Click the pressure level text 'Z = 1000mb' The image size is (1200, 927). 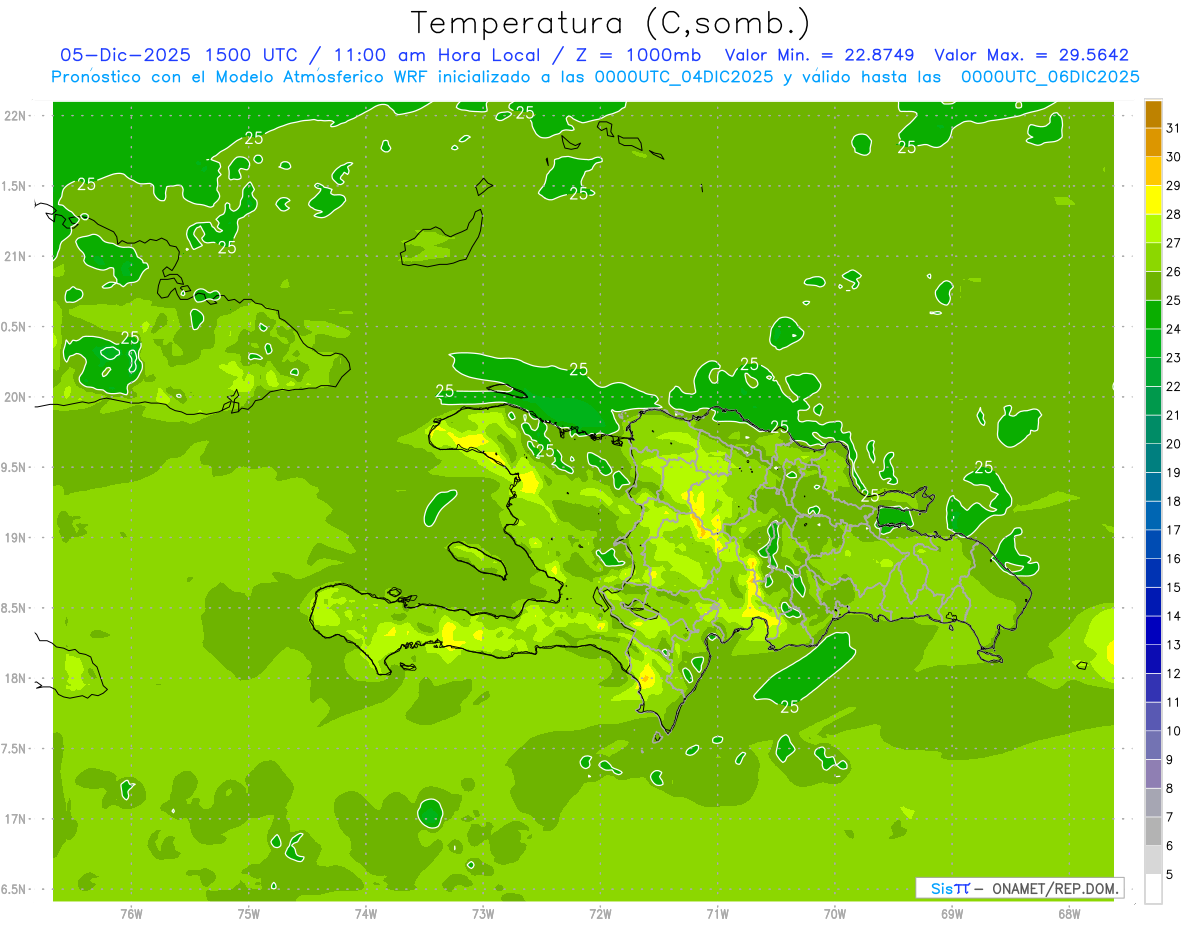635,55
